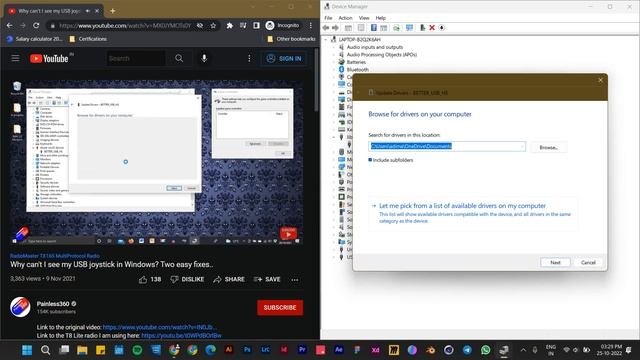Open Chrome three-dot menu
The width and height of the screenshot is (640, 360).
tap(311, 25)
